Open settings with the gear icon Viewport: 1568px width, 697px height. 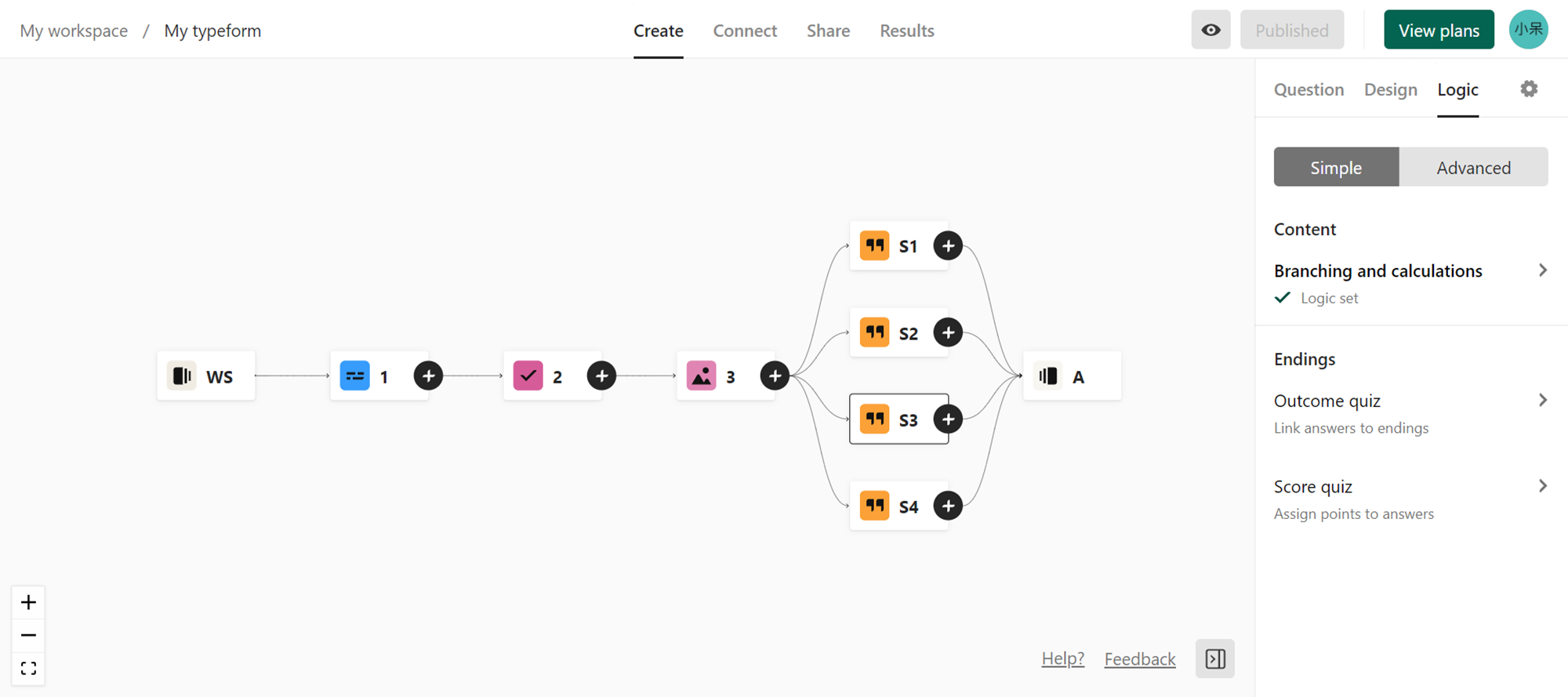click(x=1529, y=89)
